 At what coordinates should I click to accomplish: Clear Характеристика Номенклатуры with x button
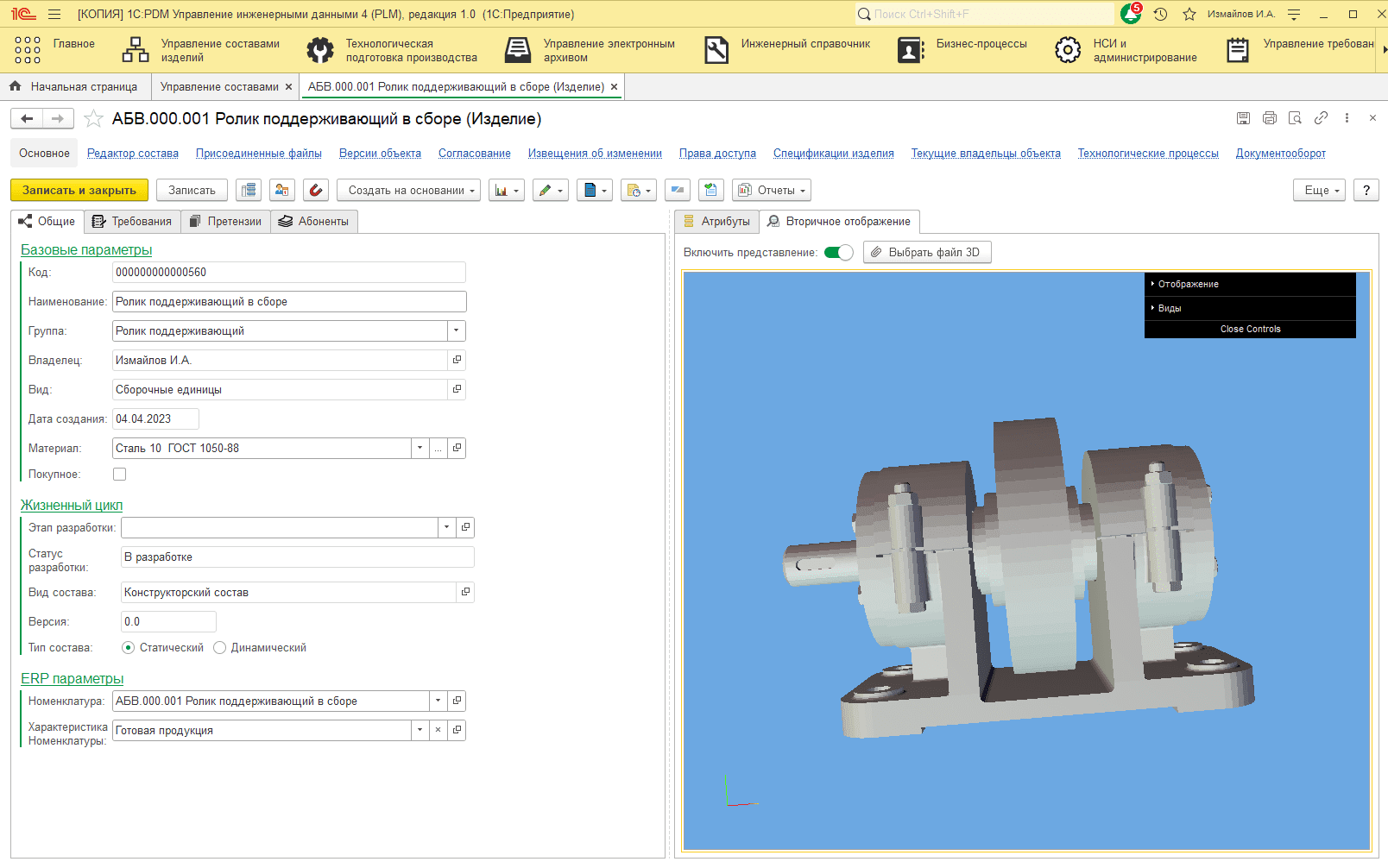[x=438, y=730]
